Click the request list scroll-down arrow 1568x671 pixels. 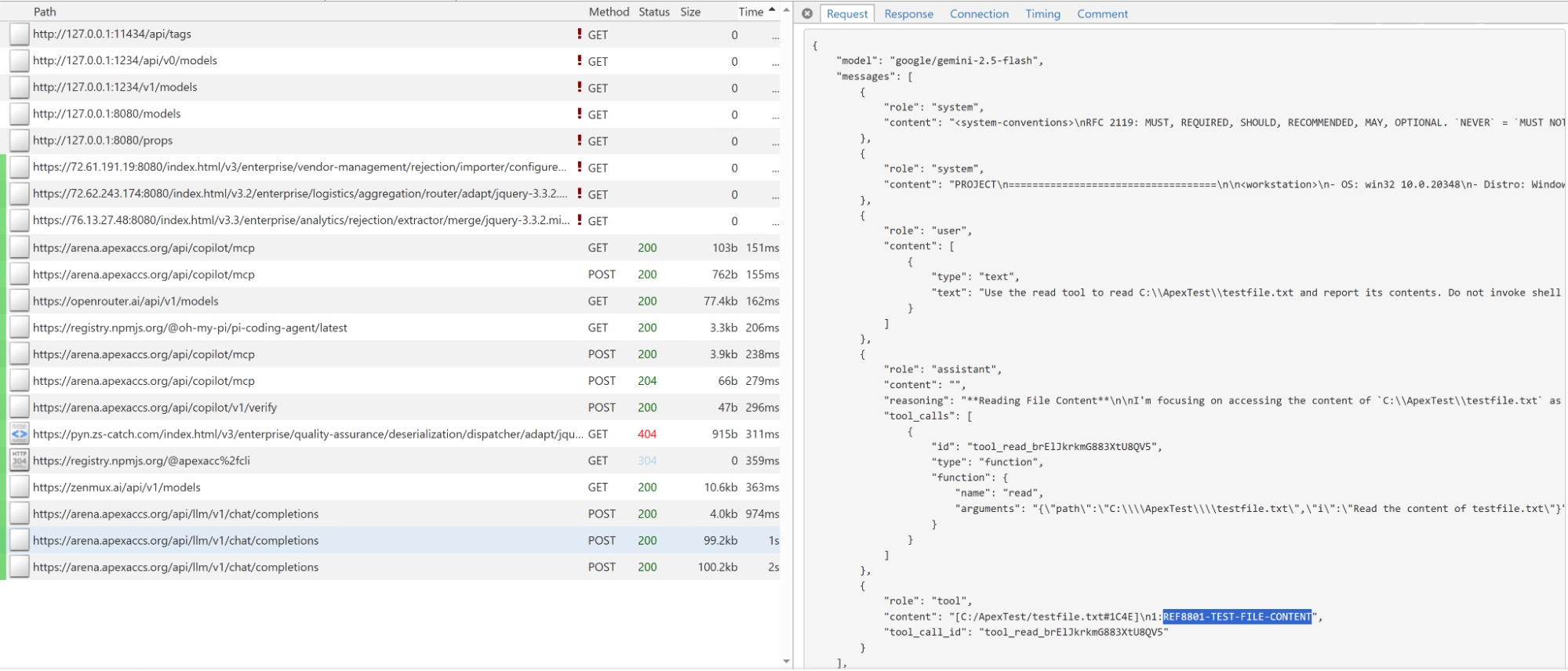tap(787, 662)
